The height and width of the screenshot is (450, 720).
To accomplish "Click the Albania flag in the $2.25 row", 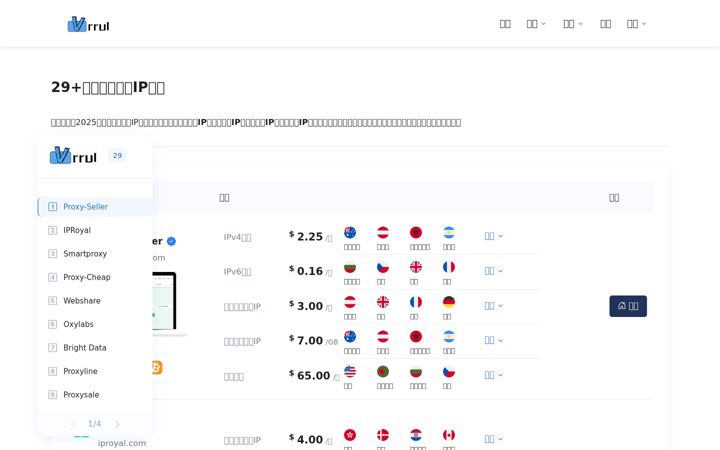I will [416, 232].
